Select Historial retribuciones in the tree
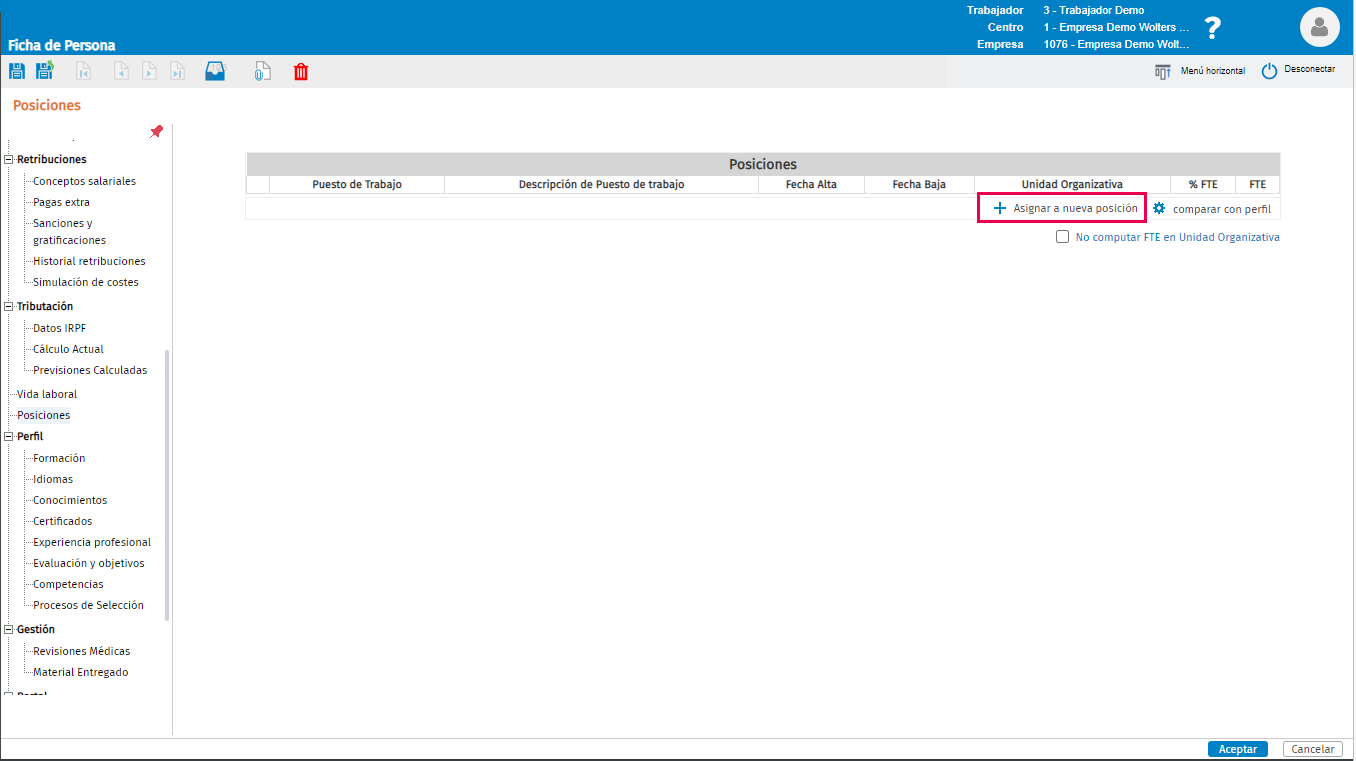 [89, 261]
